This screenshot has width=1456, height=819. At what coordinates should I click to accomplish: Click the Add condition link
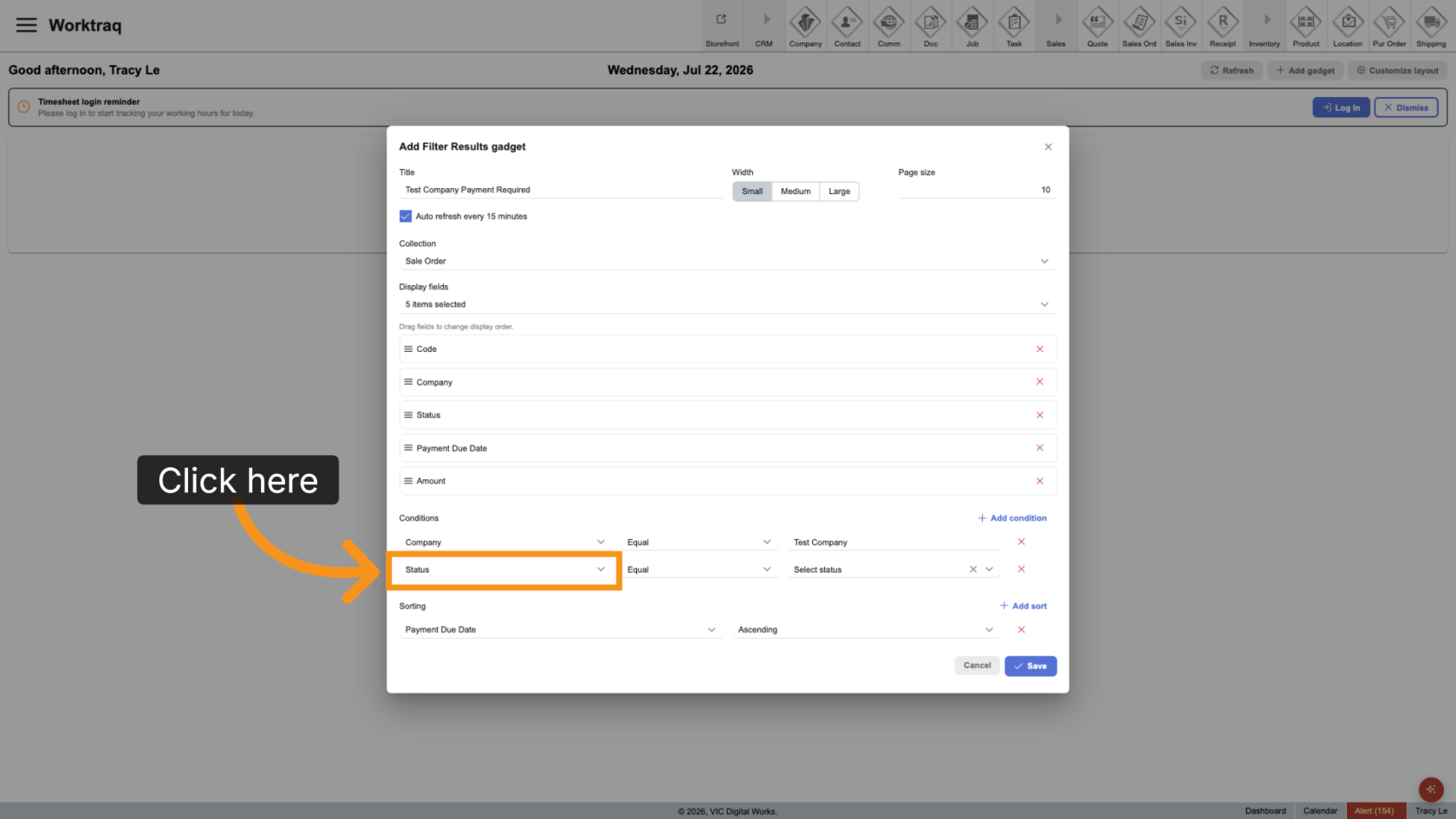pos(1012,518)
